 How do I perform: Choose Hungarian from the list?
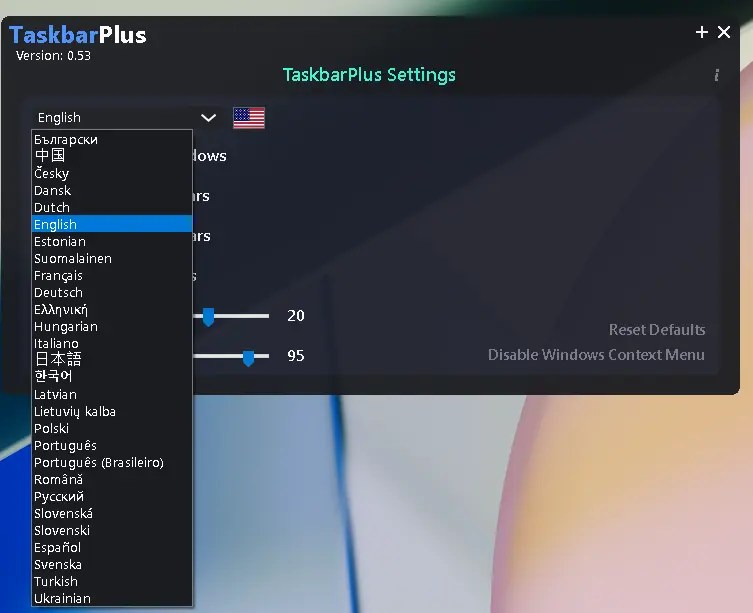click(x=112, y=326)
